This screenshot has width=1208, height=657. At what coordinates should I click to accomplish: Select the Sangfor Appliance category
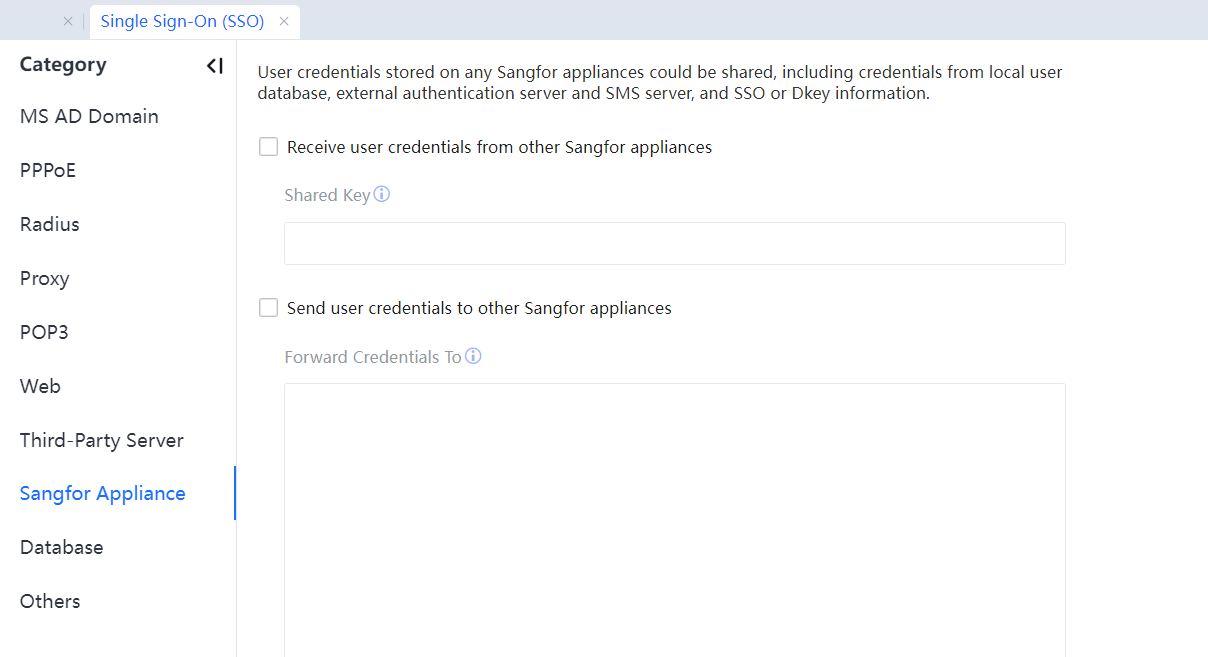click(103, 494)
